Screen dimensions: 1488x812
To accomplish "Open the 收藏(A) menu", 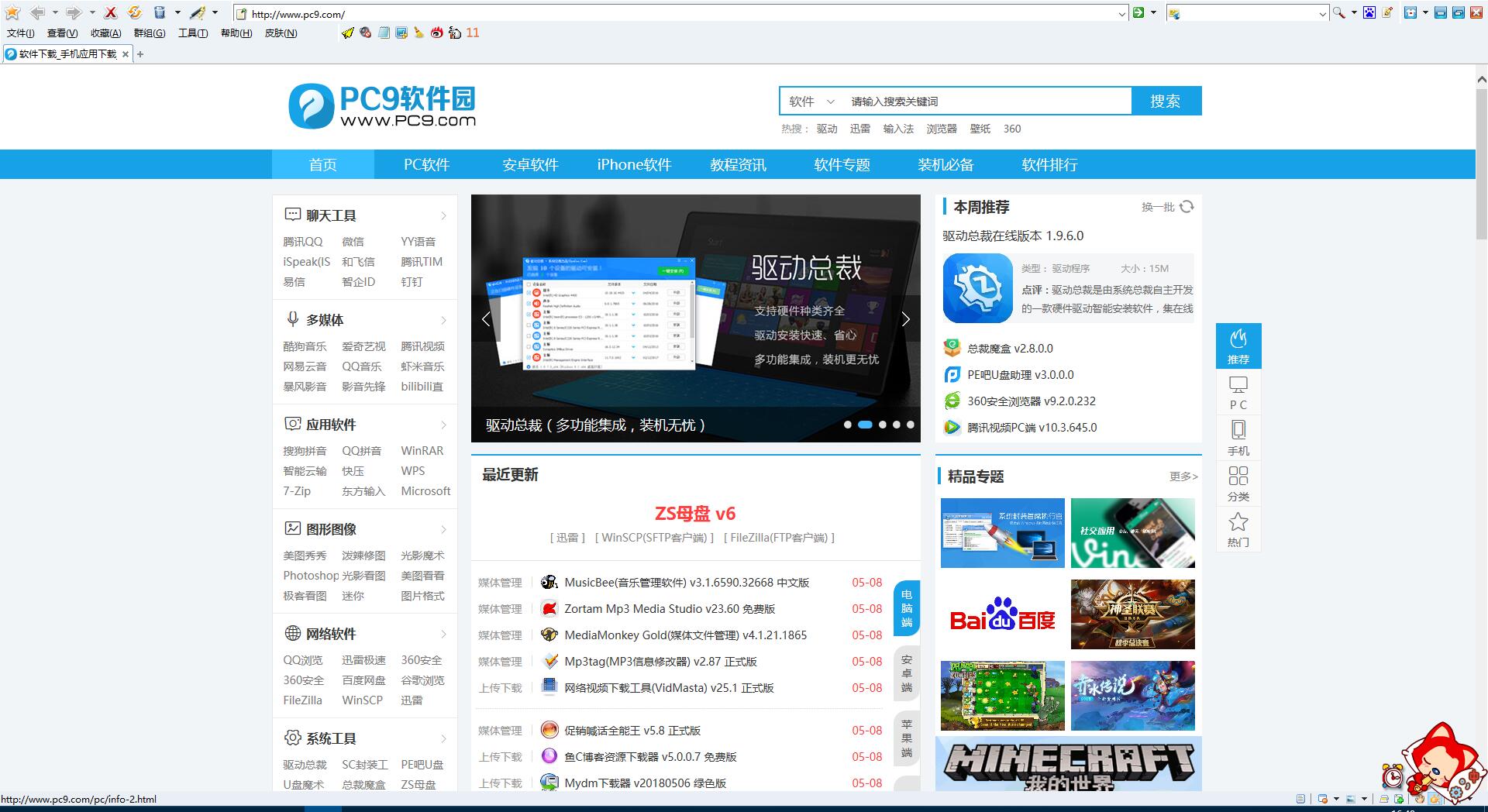I will coord(106,33).
